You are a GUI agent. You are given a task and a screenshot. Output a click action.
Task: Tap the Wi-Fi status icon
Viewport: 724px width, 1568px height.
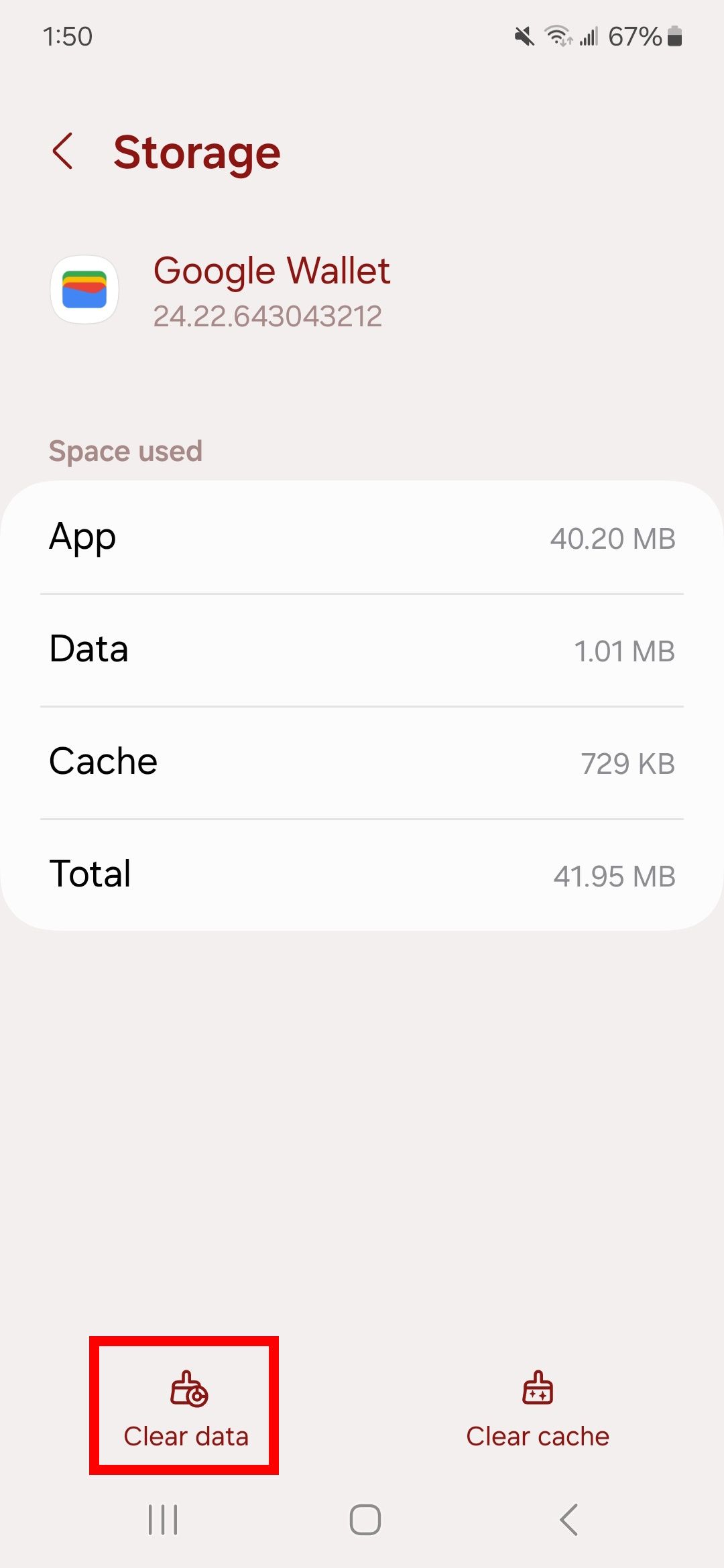(x=558, y=36)
